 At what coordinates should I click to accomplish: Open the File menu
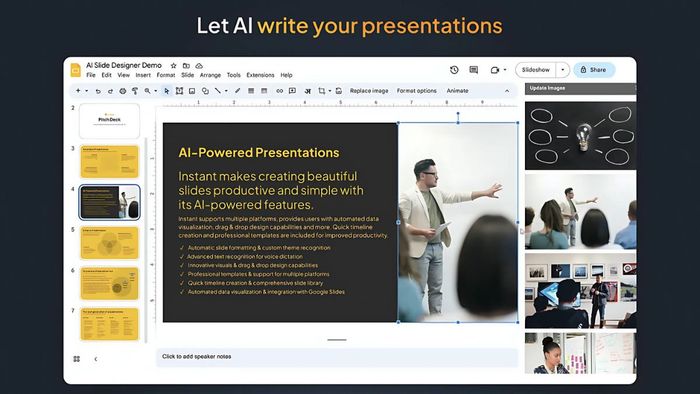[x=91, y=75]
